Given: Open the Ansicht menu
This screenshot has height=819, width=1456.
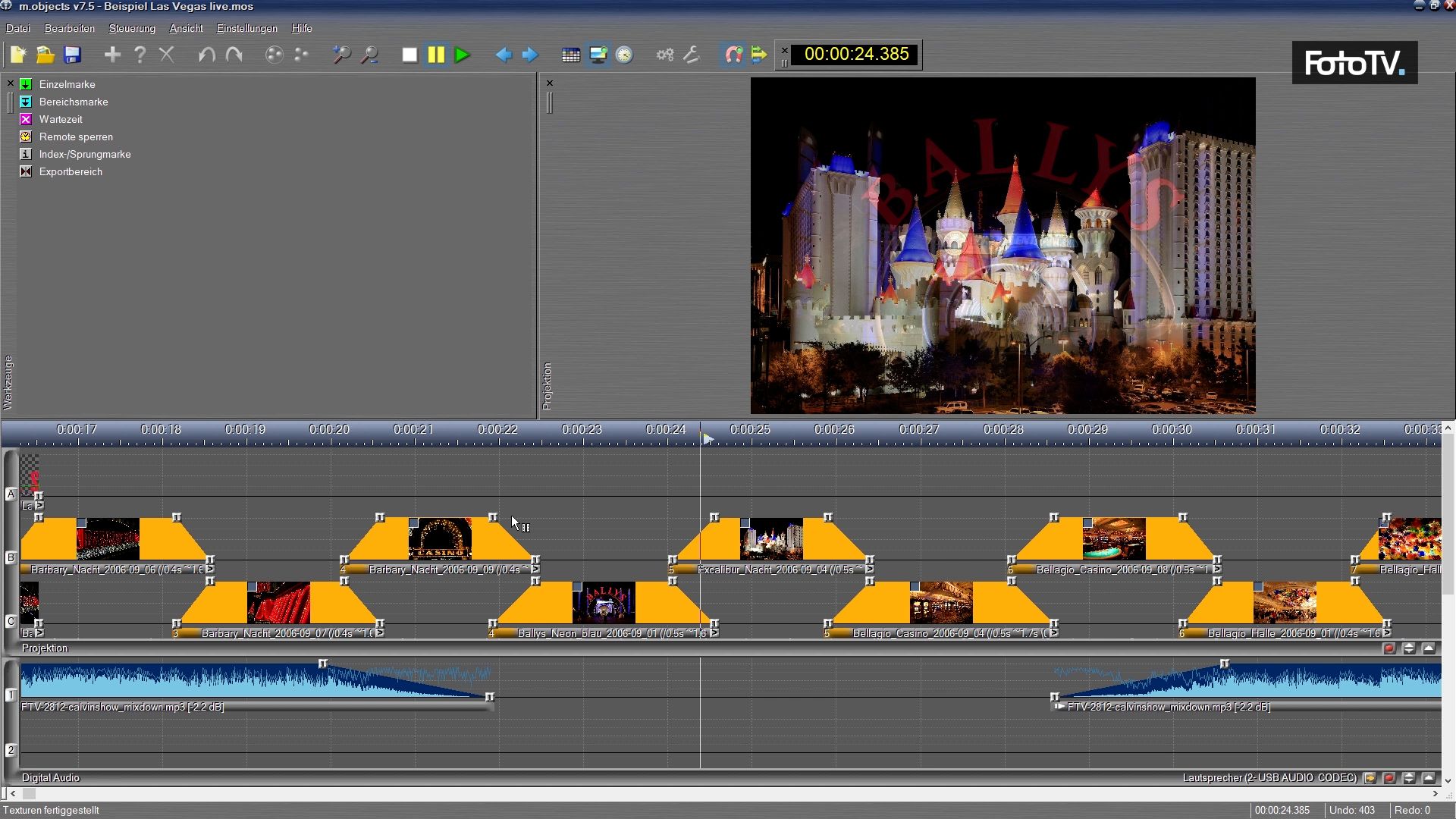Looking at the screenshot, I should [x=186, y=28].
